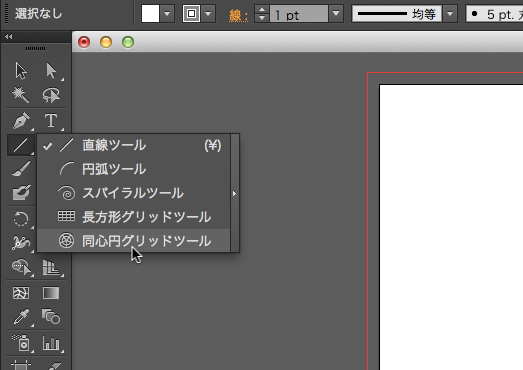Click the 均等 width profile box

click(x=397, y=14)
